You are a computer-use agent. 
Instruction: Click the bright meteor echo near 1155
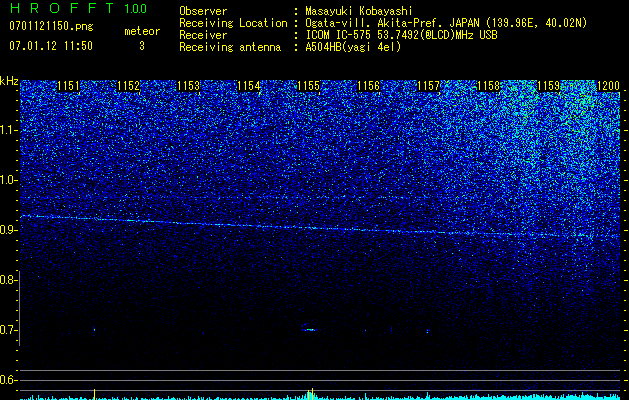pyautogui.click(x=309, y=330)
